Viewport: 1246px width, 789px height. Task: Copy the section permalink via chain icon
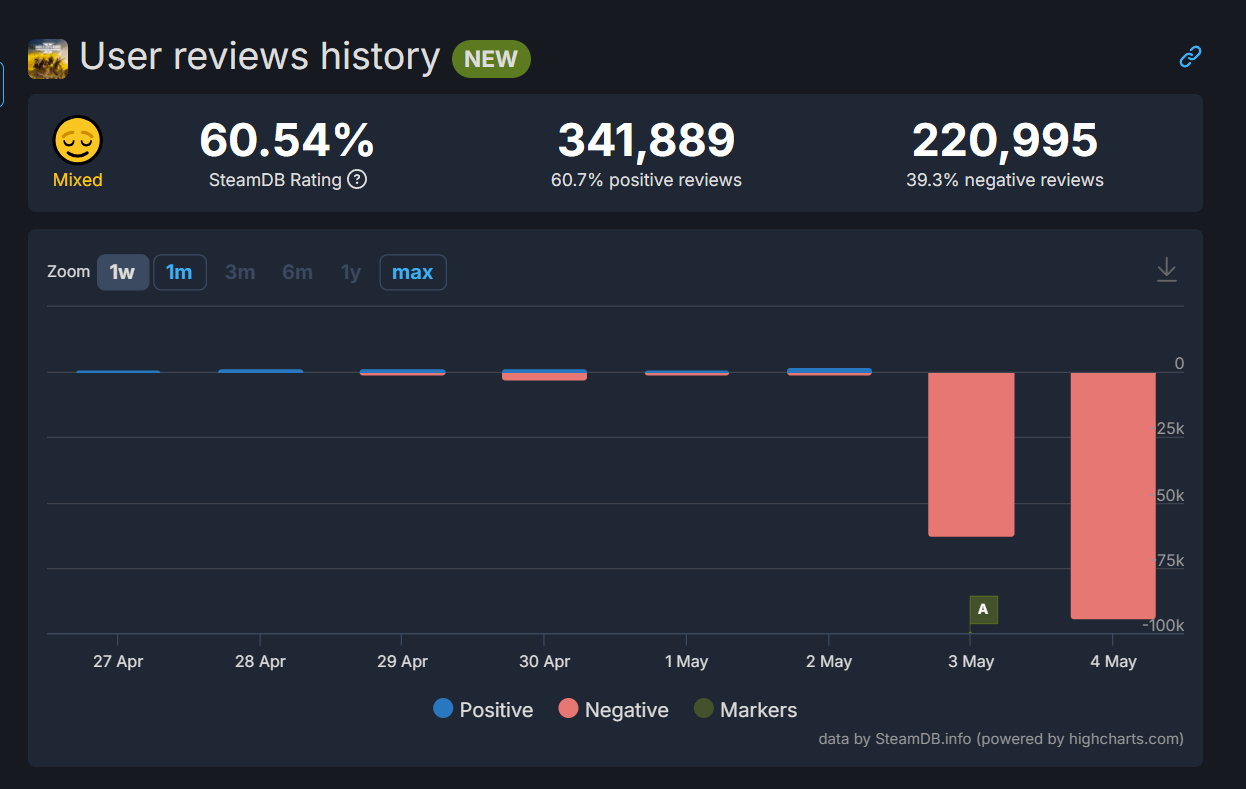pos(1189,57)
